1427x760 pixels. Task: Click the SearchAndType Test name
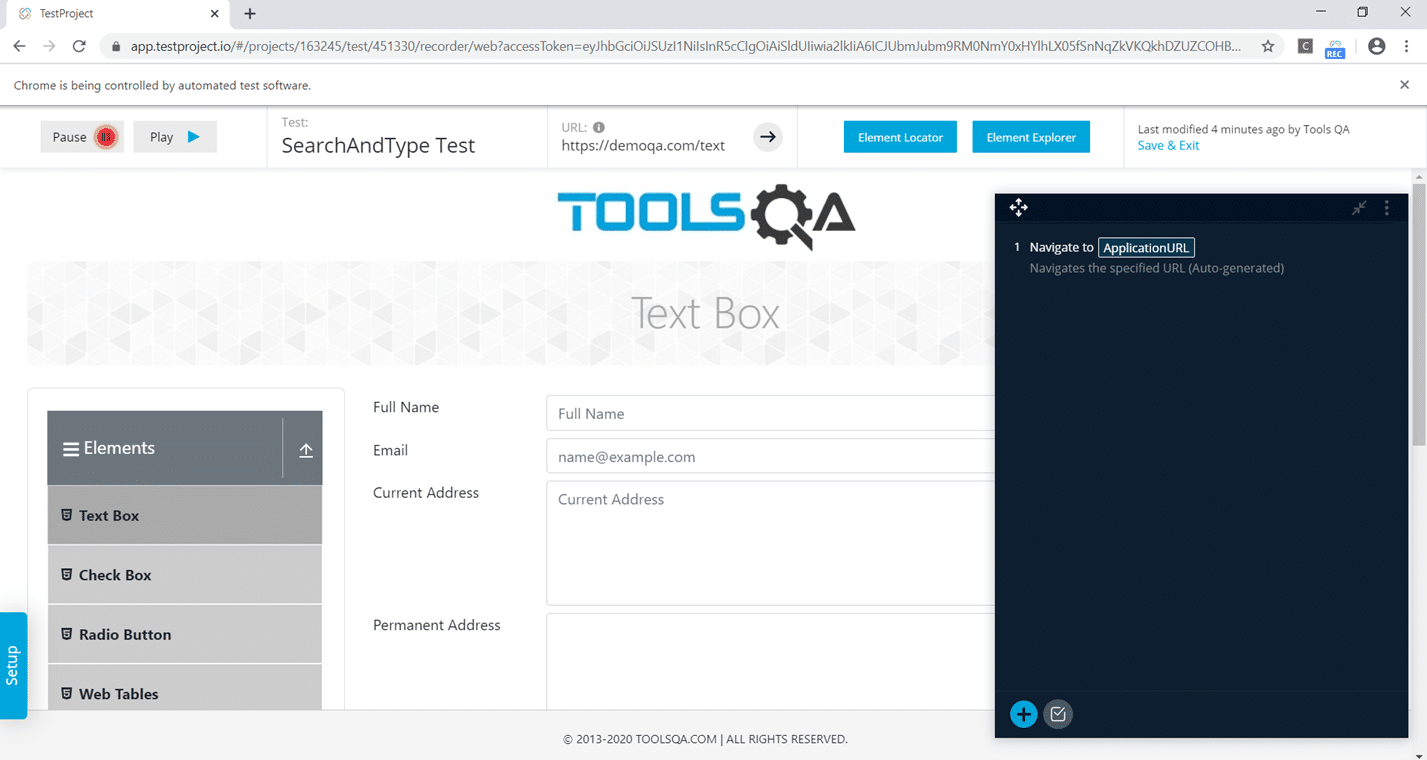(x=378, y=146)
